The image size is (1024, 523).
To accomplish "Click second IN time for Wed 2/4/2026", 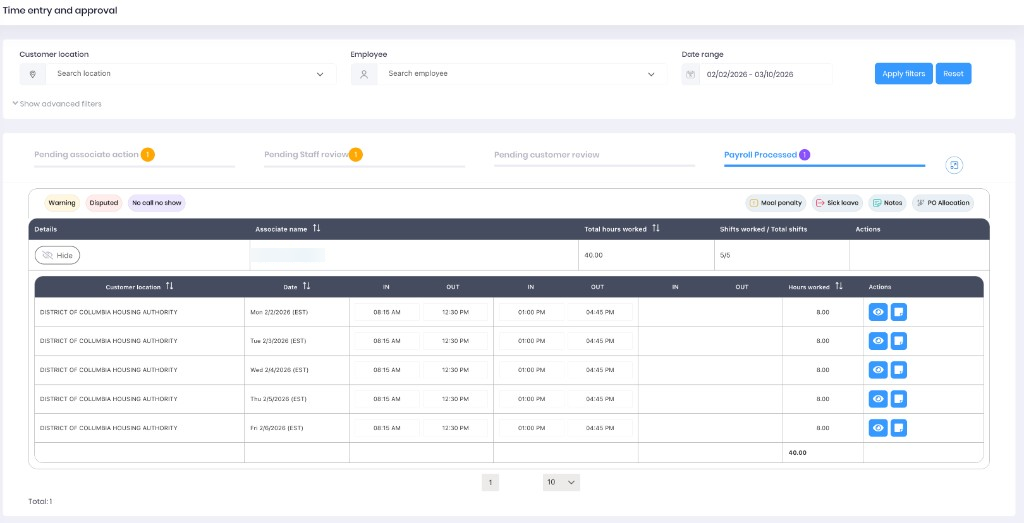I will (532, 370).
